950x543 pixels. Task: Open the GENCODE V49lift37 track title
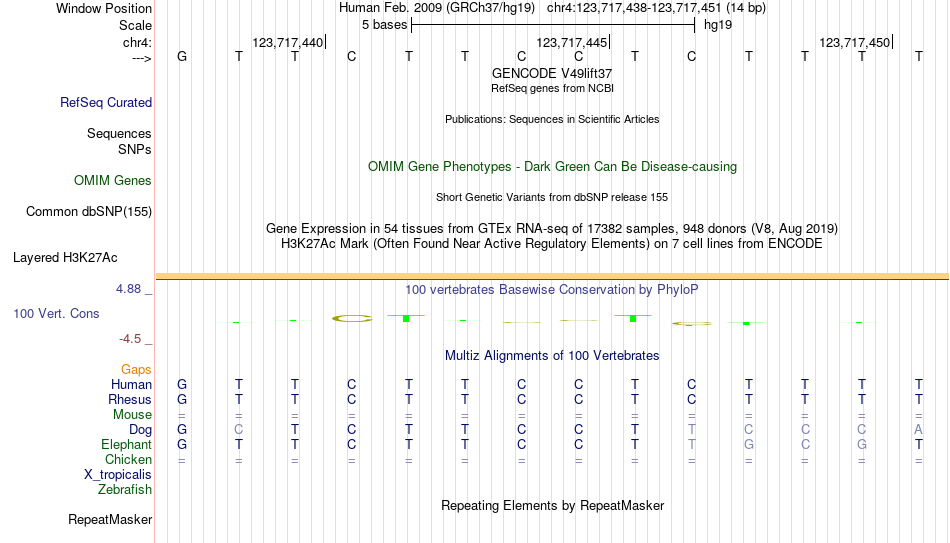click(552, 73)
